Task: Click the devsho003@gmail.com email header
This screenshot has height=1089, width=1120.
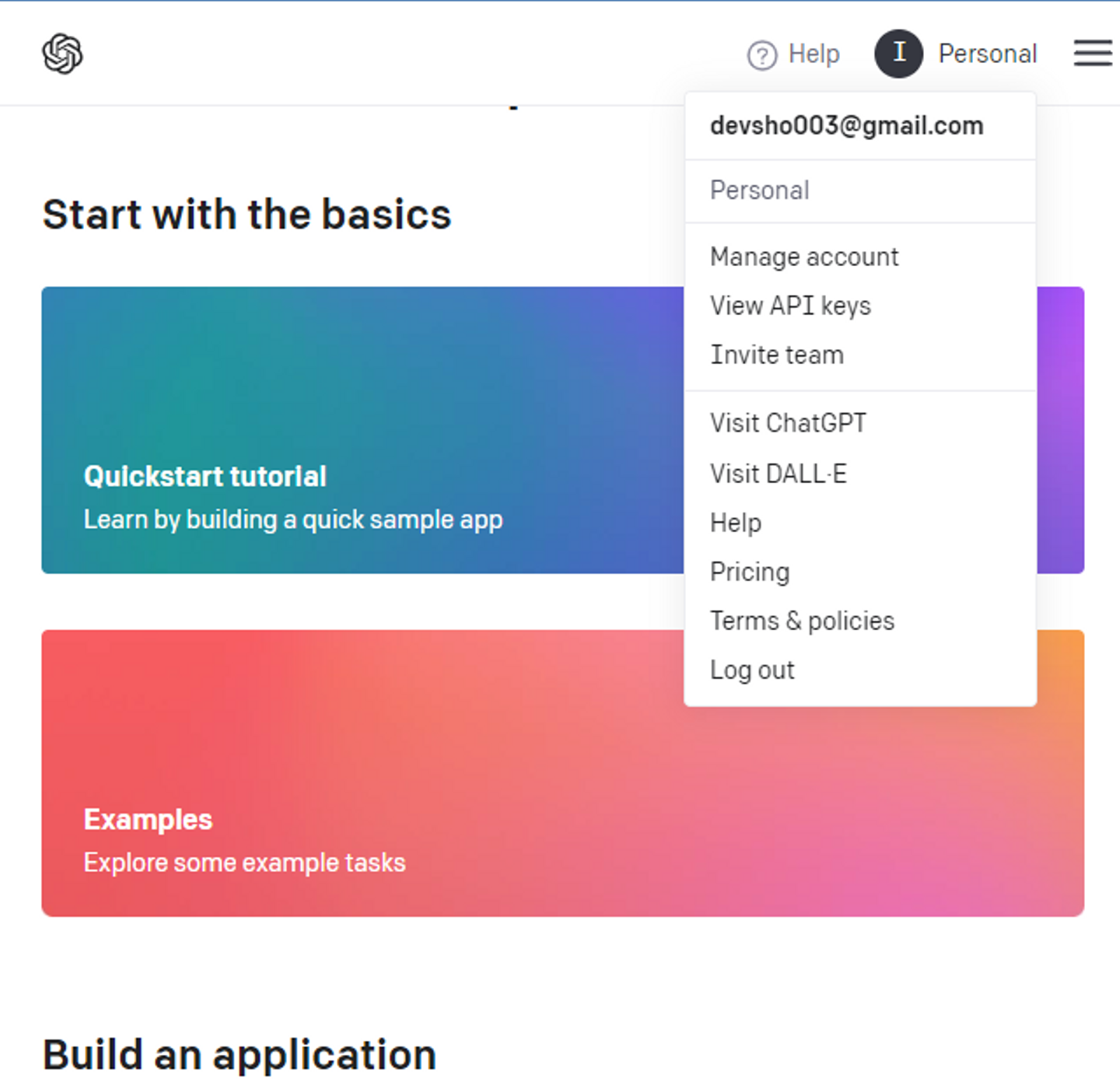Action: pyautogui.click(x=846, y=126)
